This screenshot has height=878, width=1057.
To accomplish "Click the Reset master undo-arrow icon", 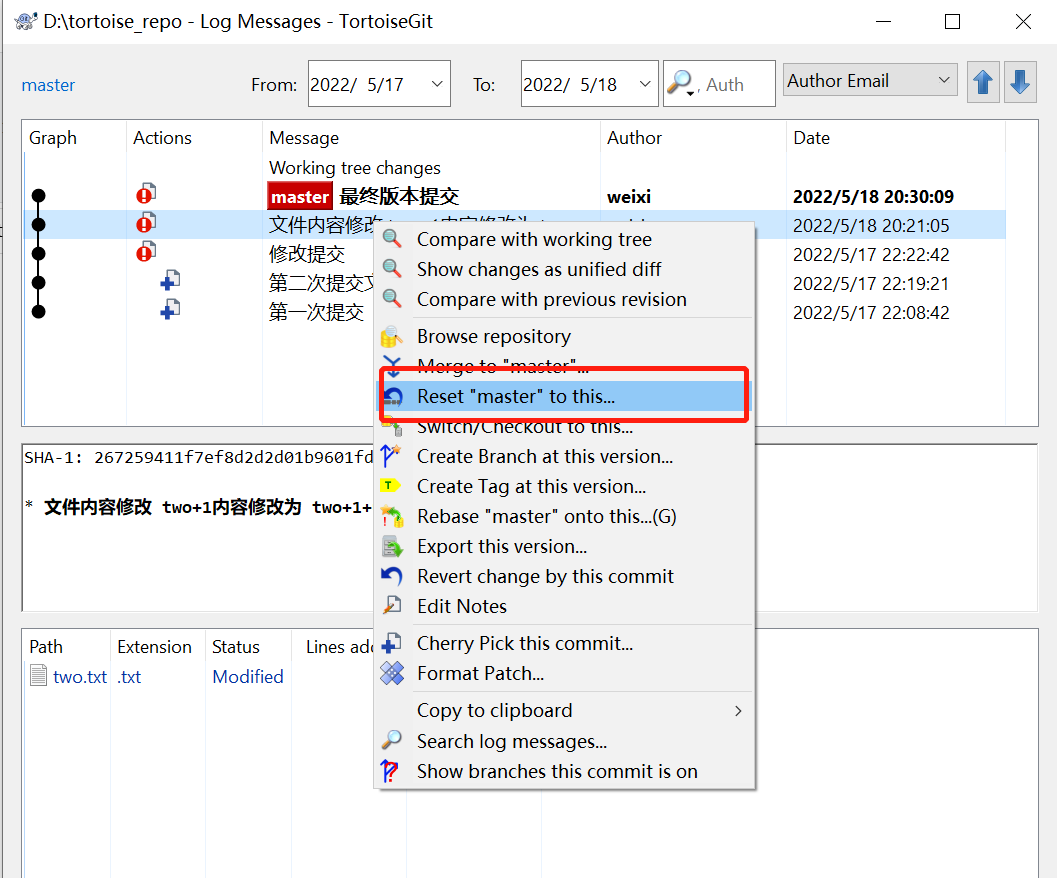I will click(x=392, y=397).
